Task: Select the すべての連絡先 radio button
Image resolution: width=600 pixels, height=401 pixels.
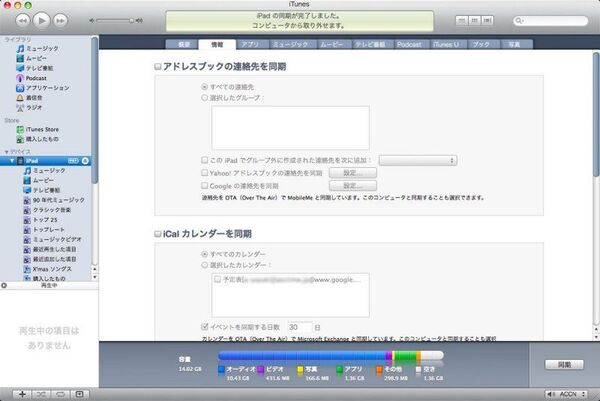Action: [x=205, y=87]
